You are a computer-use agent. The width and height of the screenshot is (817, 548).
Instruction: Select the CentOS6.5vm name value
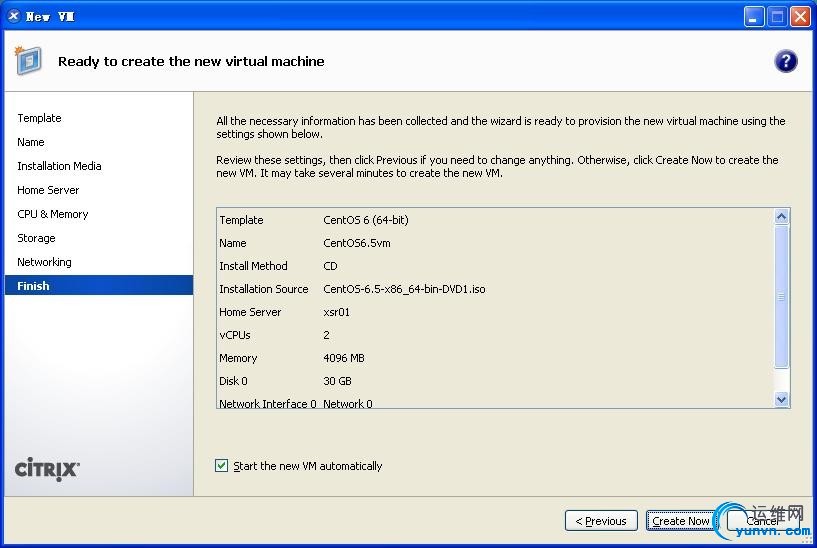(357, 243)
